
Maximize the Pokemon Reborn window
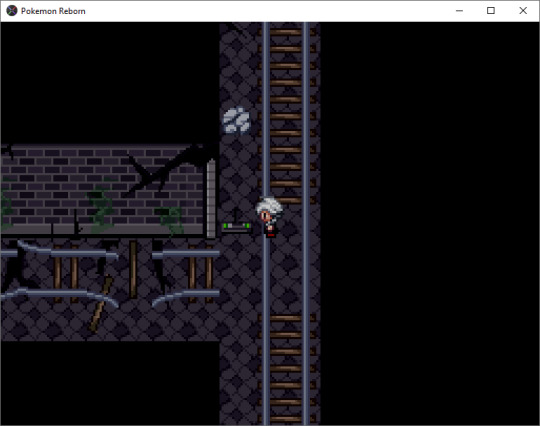[491, 11]
